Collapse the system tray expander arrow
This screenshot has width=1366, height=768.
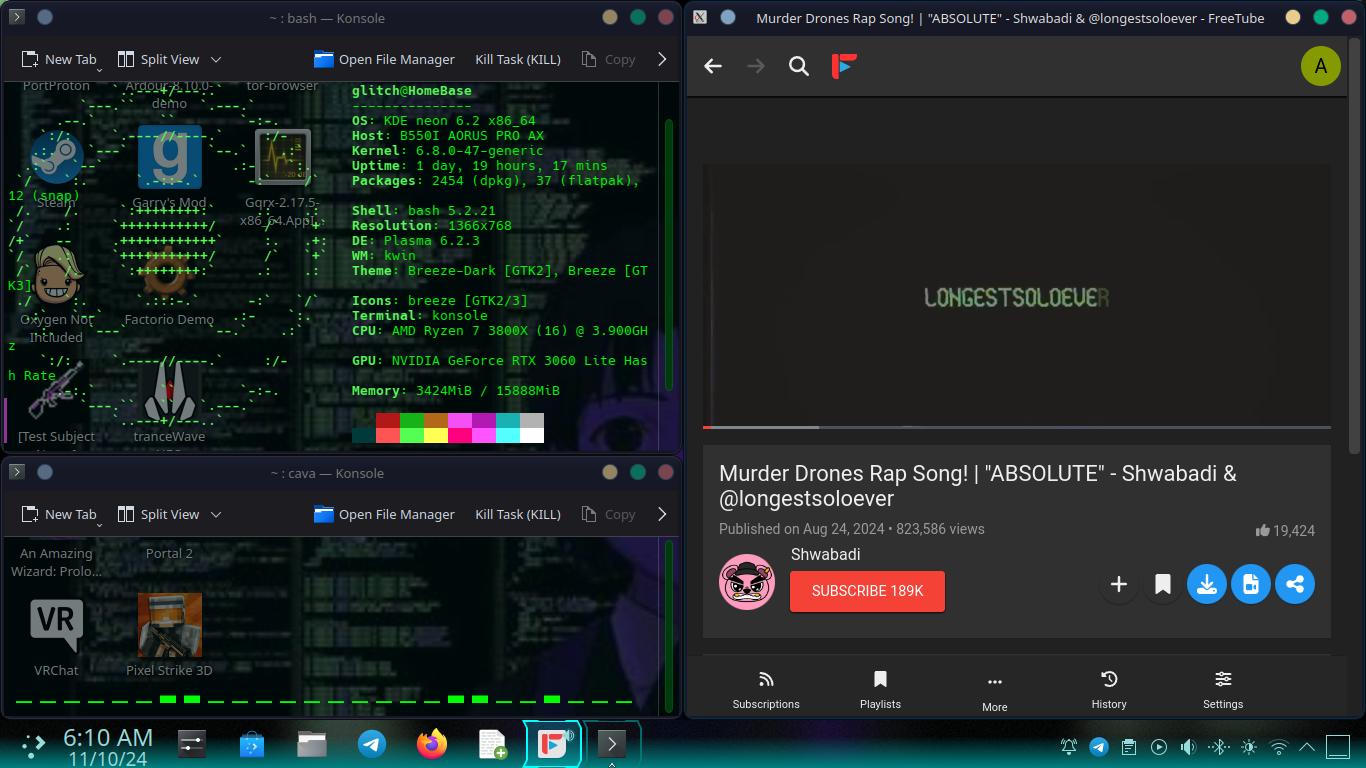[1306, 746]
